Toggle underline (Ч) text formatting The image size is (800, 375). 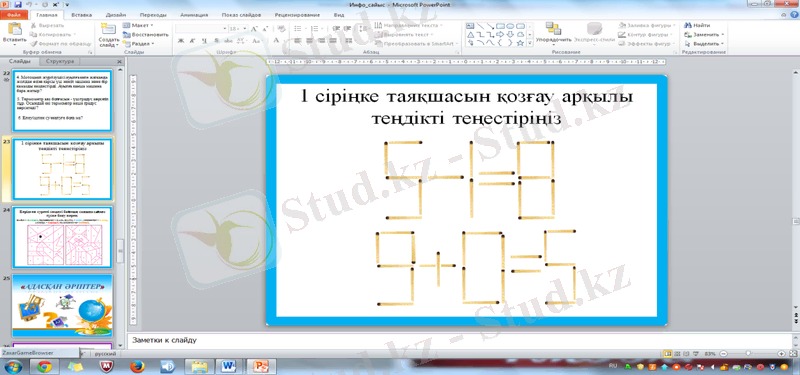tap(205, 40)
